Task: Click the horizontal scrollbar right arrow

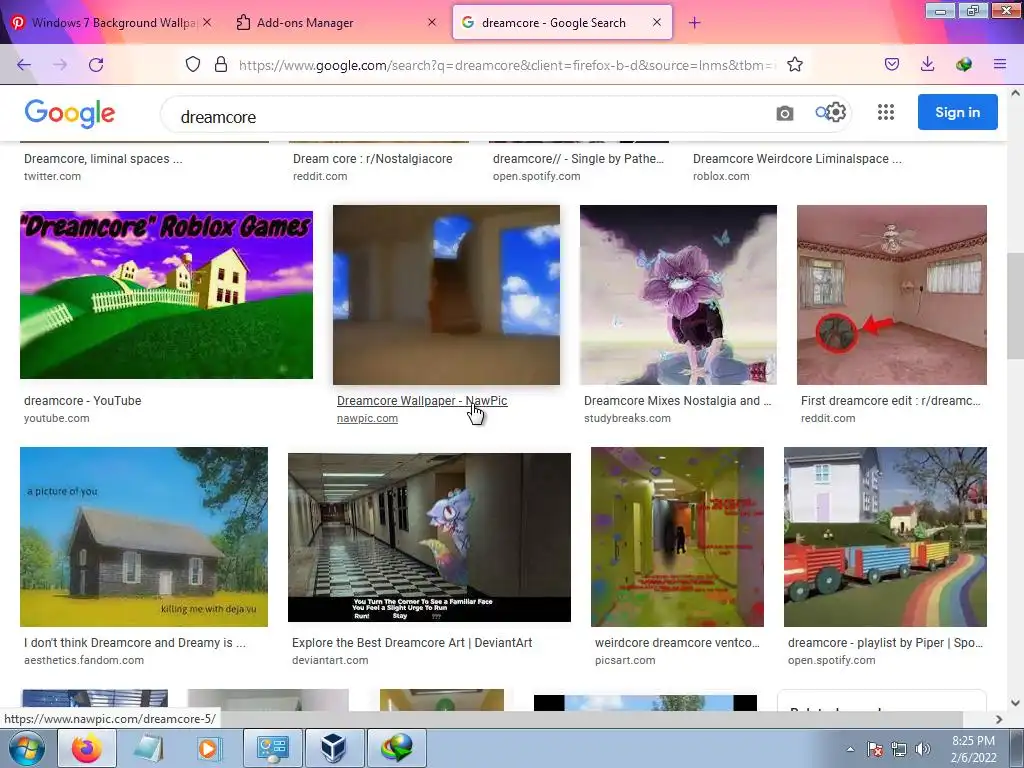Action: [x=999, y=719]
